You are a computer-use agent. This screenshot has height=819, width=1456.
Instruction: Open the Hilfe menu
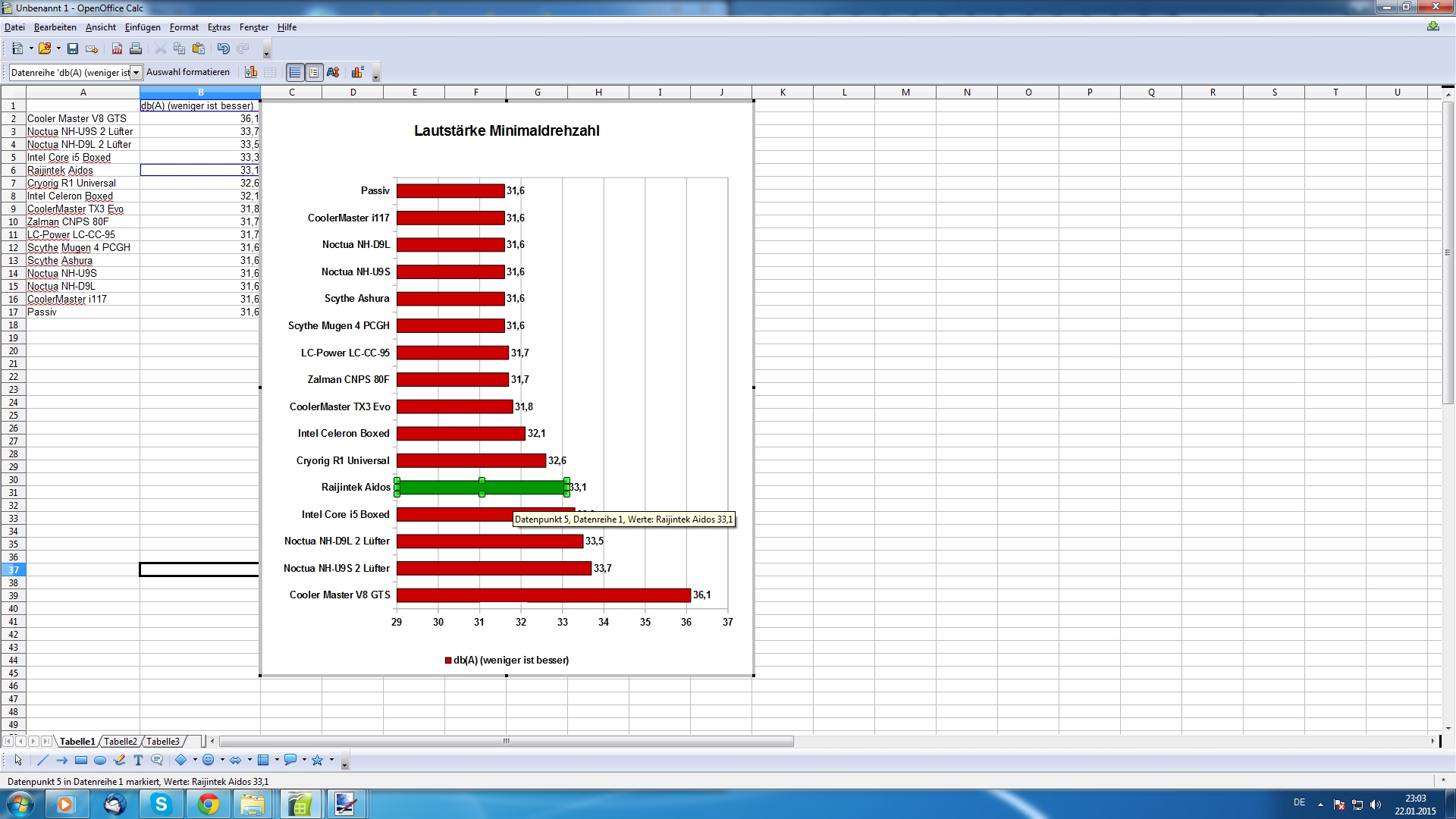287,27
